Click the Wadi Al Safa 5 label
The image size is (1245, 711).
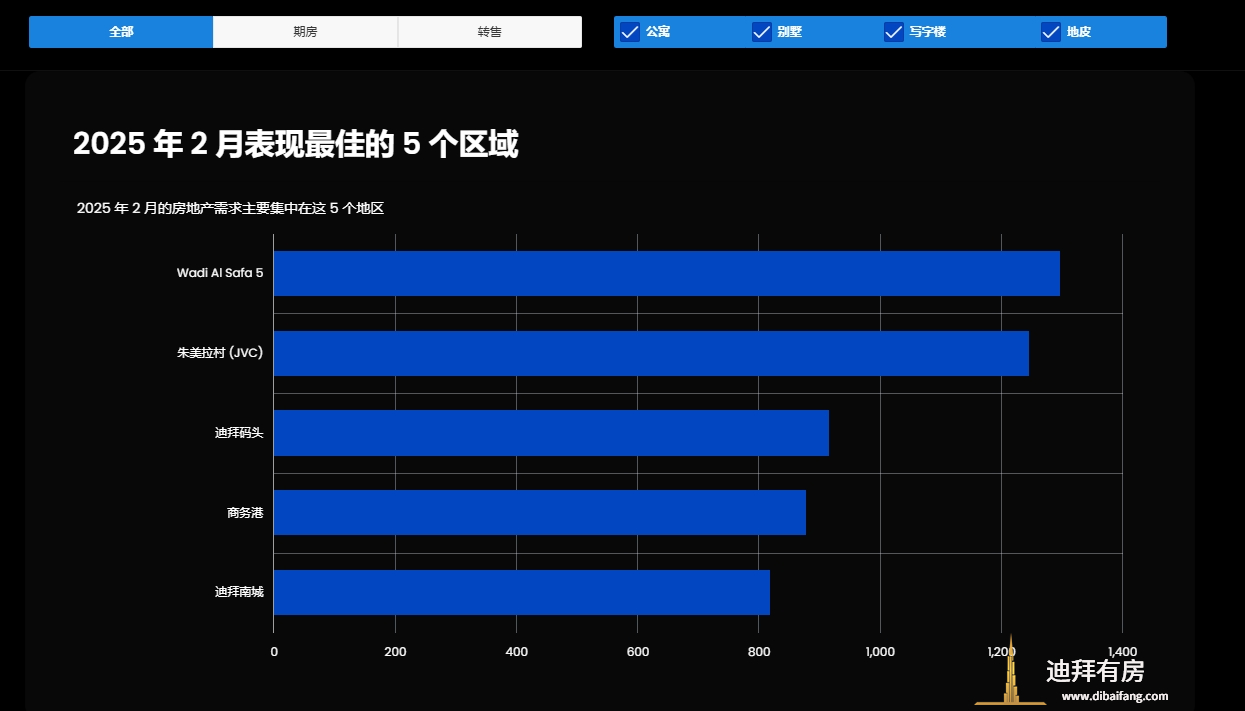[x=220, y=273]
